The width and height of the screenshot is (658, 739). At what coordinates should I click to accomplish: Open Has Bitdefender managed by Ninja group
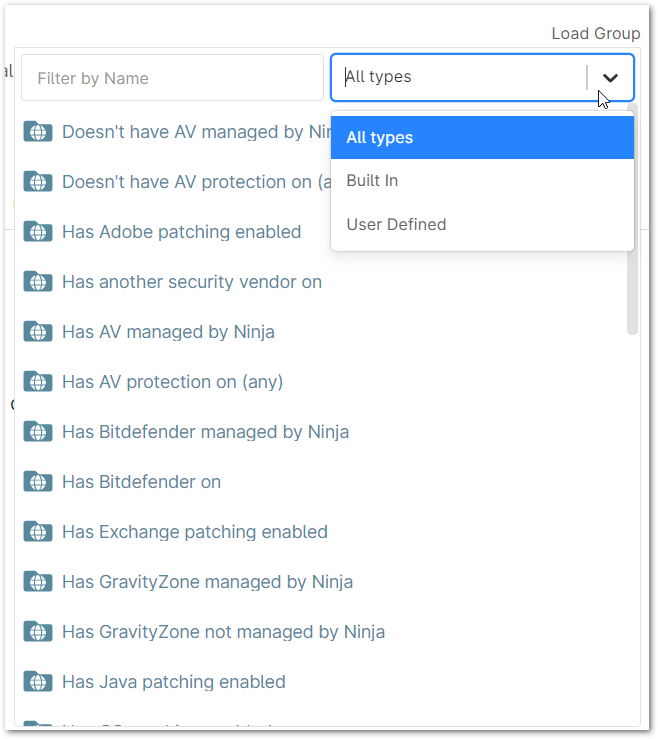205,432
